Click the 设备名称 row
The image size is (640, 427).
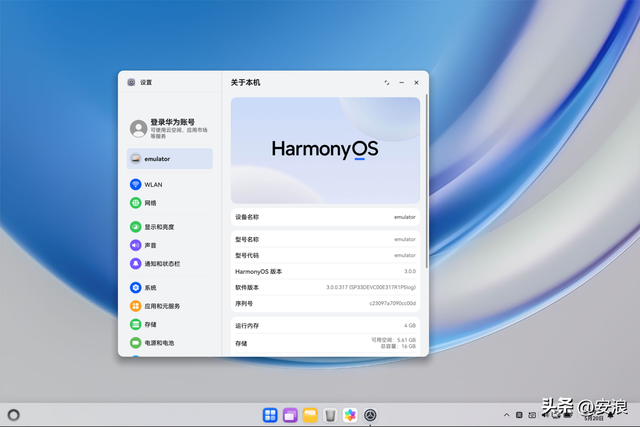pos(325,217)
